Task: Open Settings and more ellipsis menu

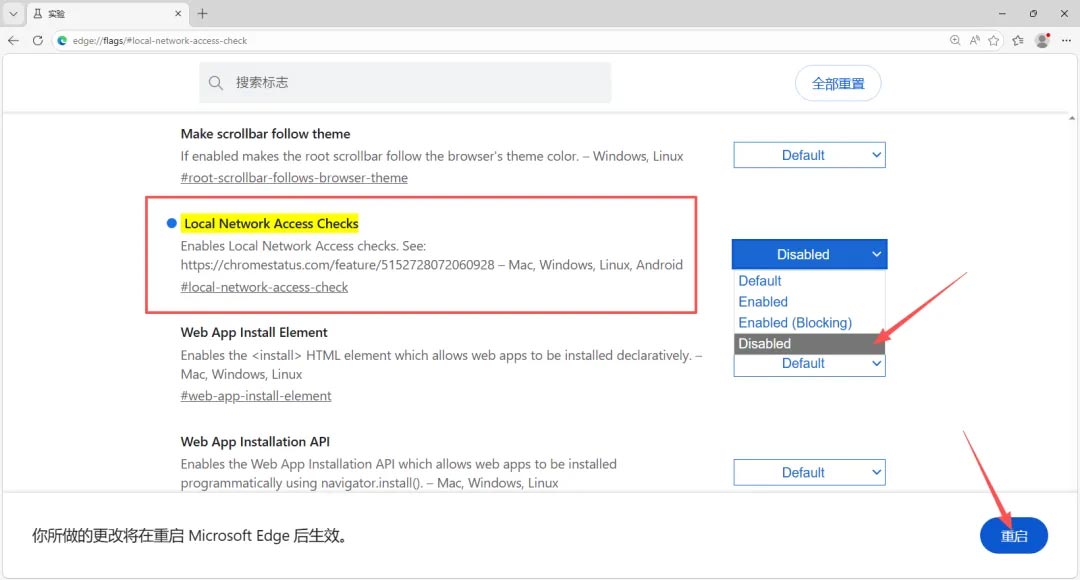Action: pos(1066,41)
